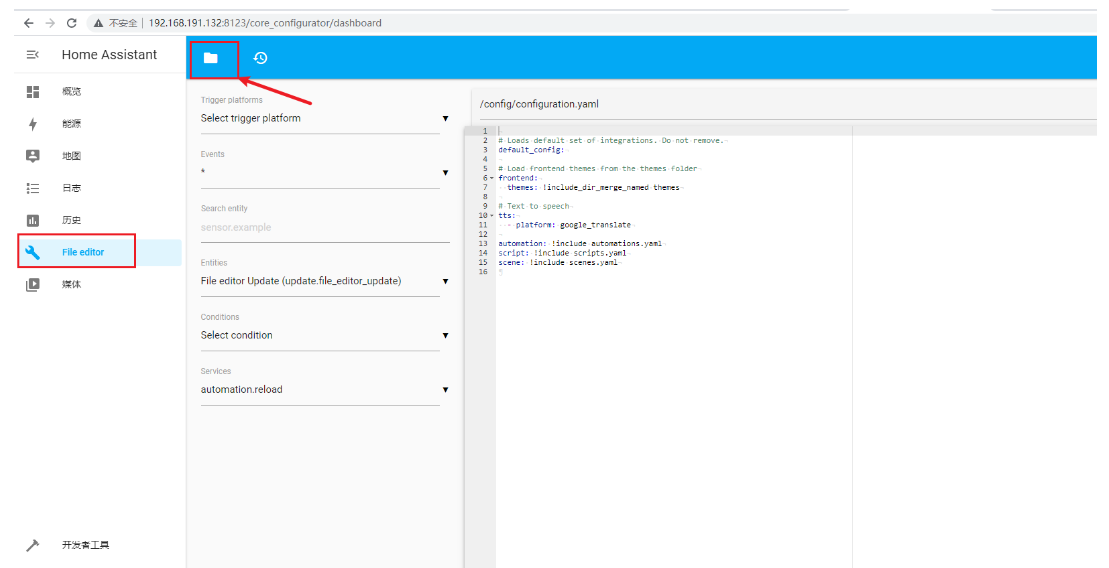Viewport: 1109px width, 568px height.
Task: Collapse the frontend block fold arrow on line 6
Action: click(492, 178)
